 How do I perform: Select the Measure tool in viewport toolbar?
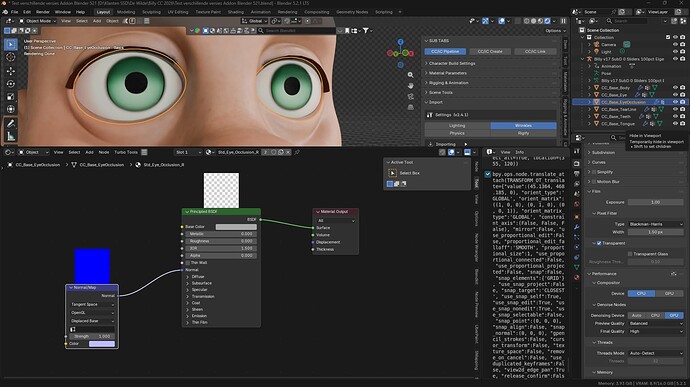pyautogui.click(x=11, y=136)
